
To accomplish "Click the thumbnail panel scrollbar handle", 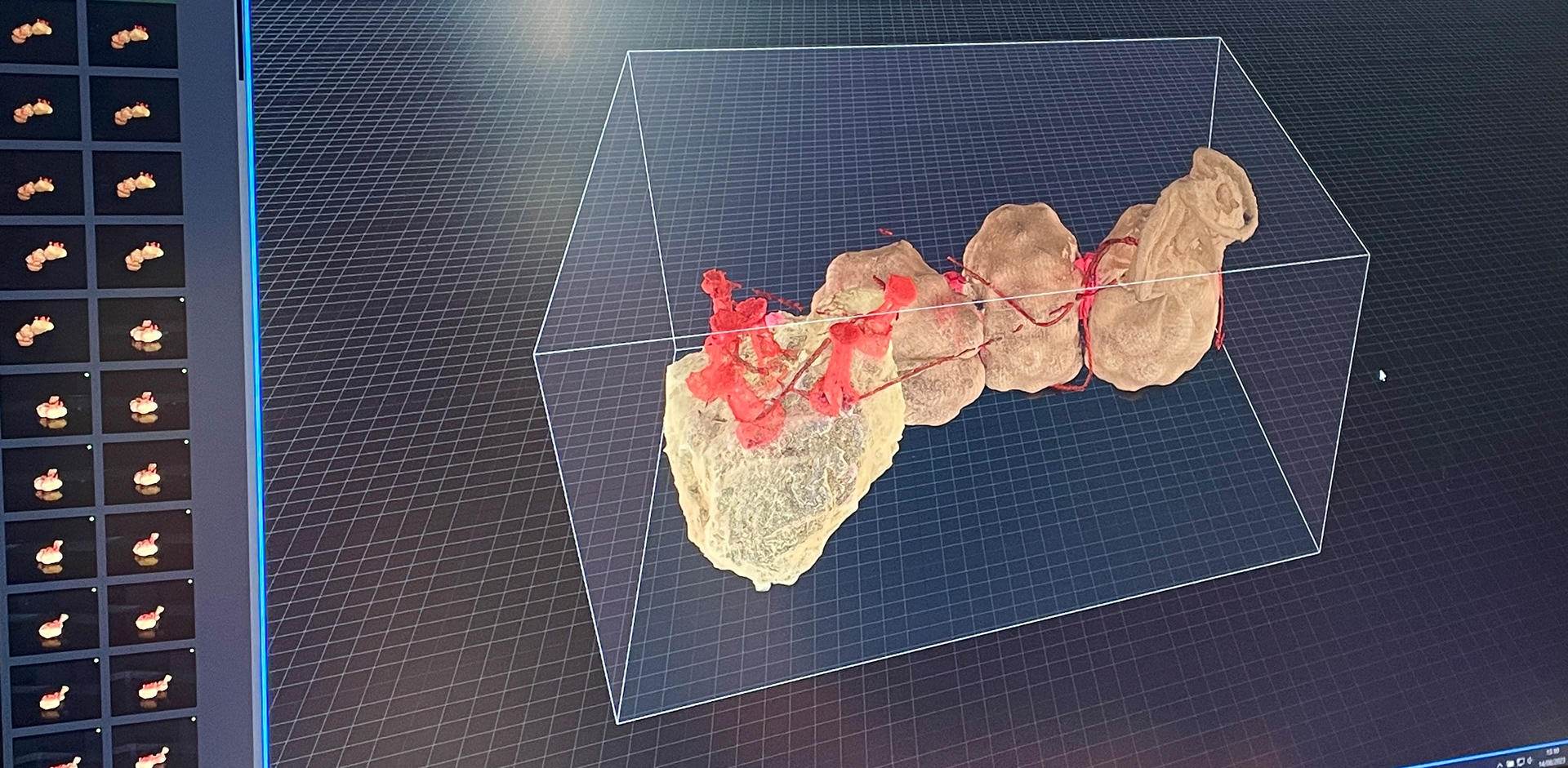I will click(243, 41).
